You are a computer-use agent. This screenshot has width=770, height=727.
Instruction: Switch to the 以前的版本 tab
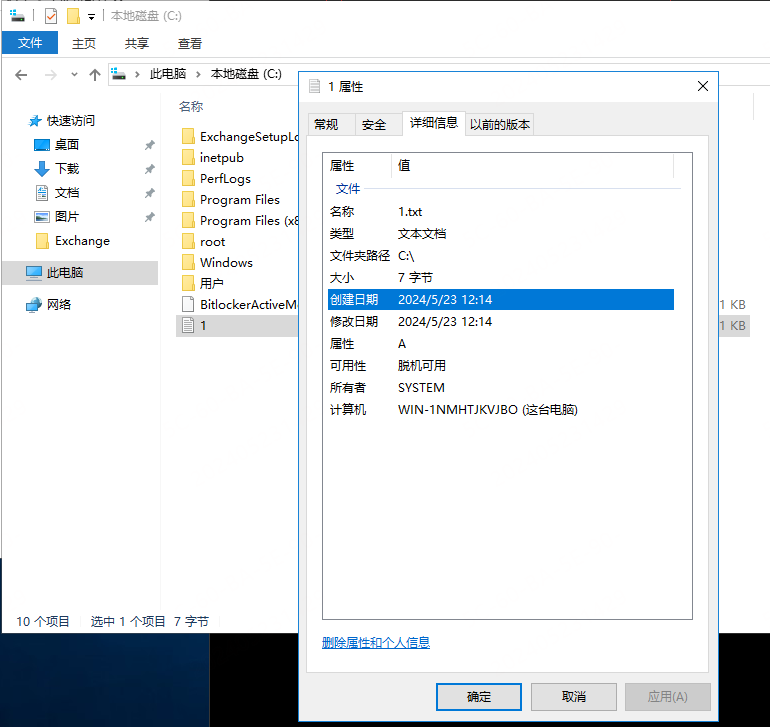coord(500,125)
